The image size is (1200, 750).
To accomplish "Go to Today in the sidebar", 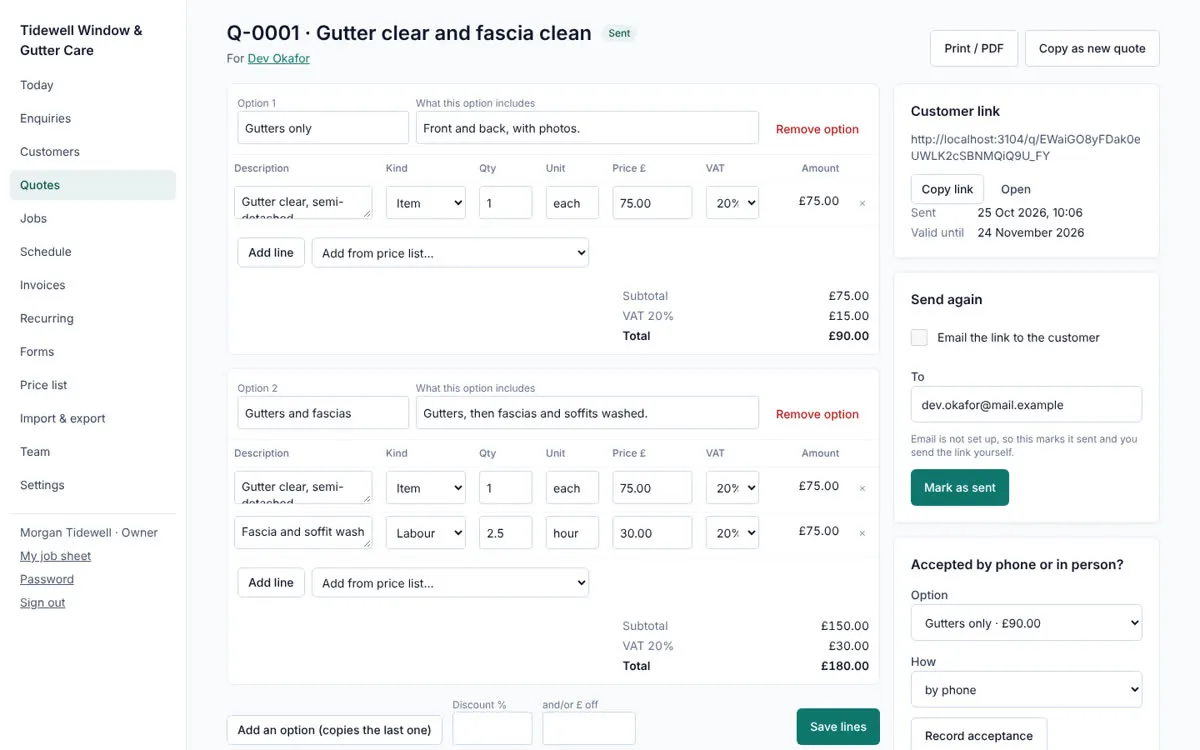I will coord(92,85).
